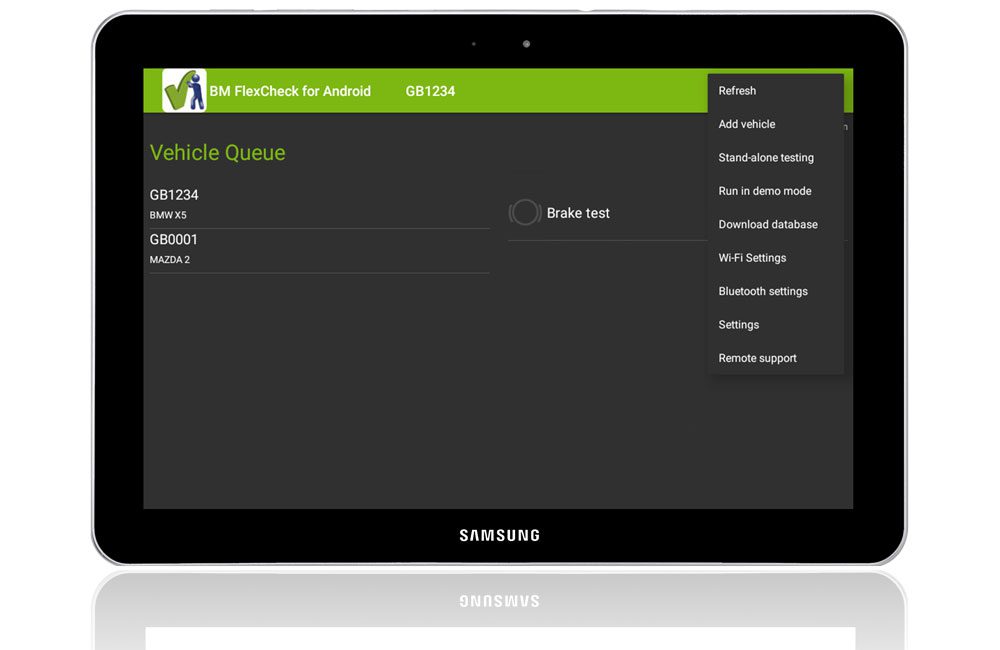This screenshot has width=1000, height=650.
Task: Open Bluetooth settings from menu
Action: point(763,291)
